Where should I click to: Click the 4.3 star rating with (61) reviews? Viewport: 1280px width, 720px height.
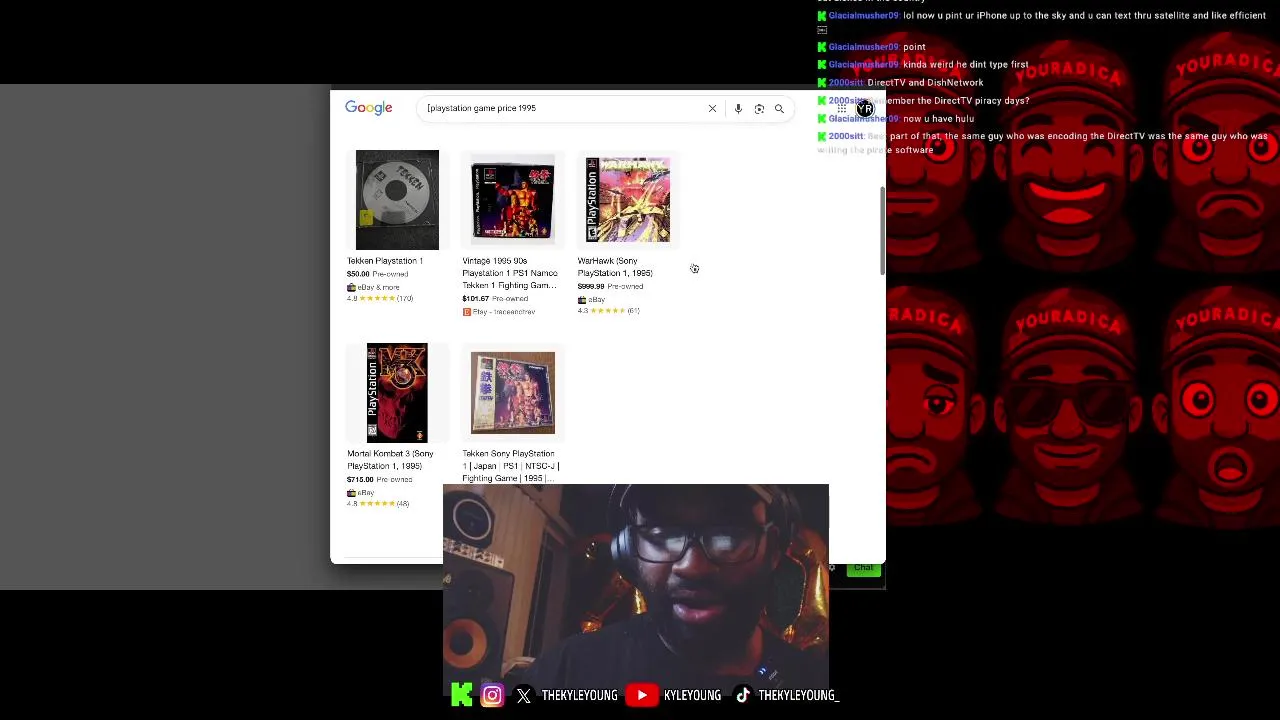click(x=608, y=310)
